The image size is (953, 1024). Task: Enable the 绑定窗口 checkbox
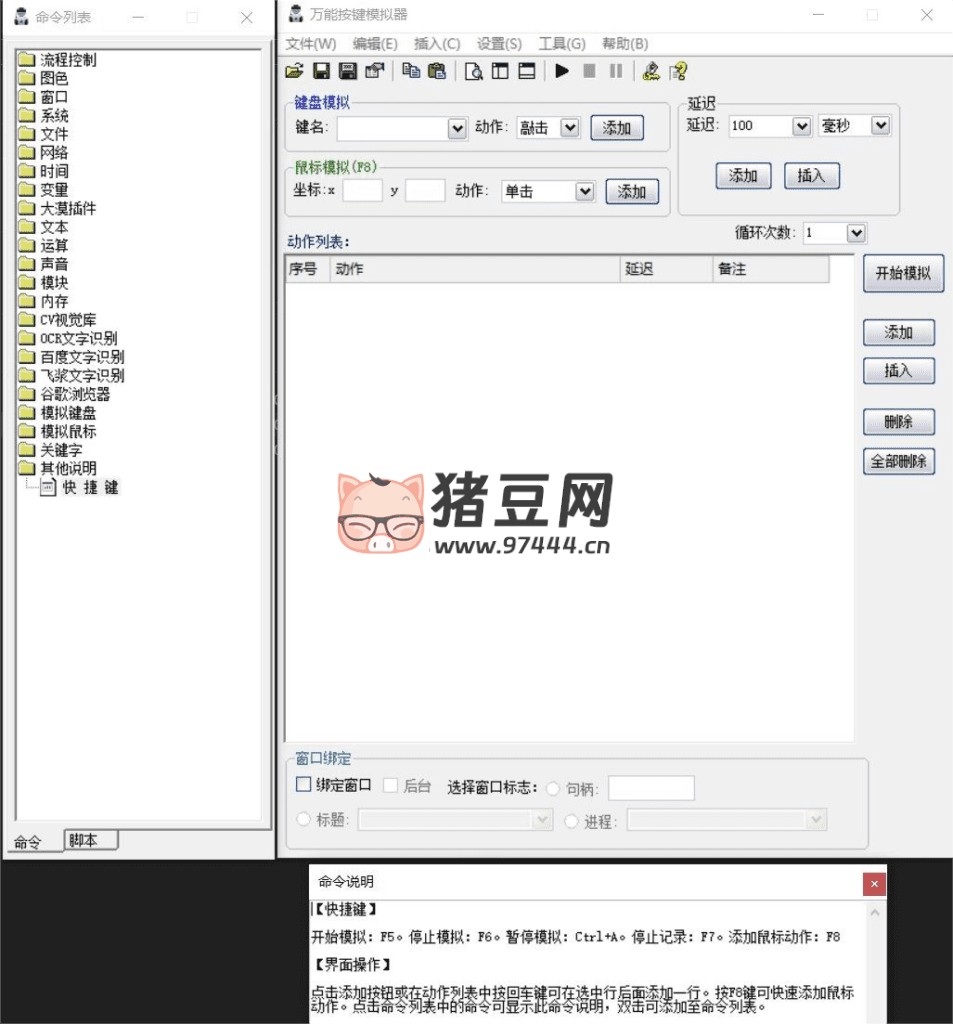(304, 785)
